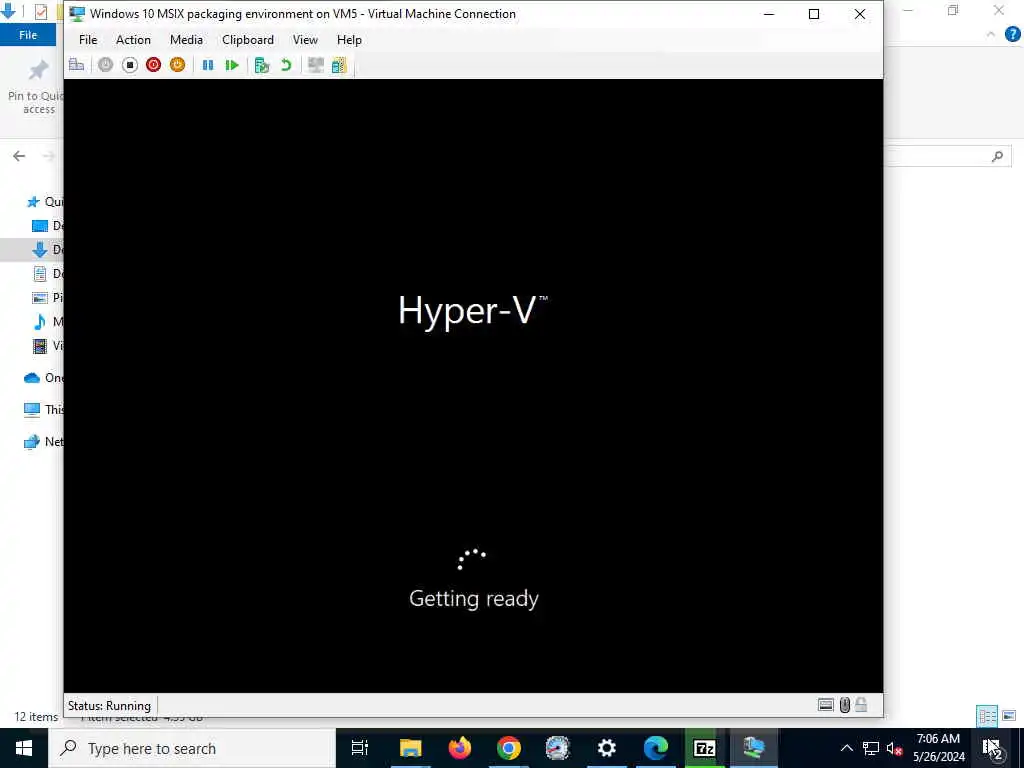Click the orange Save state icon

[x=178, y=65]
